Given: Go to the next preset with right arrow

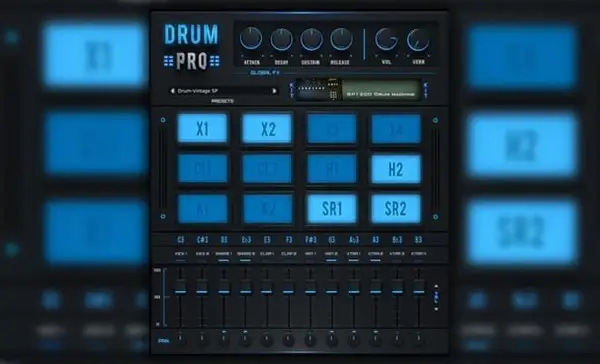Looking at the screenshot, I should pyautogui.click(x=274, y=91).
